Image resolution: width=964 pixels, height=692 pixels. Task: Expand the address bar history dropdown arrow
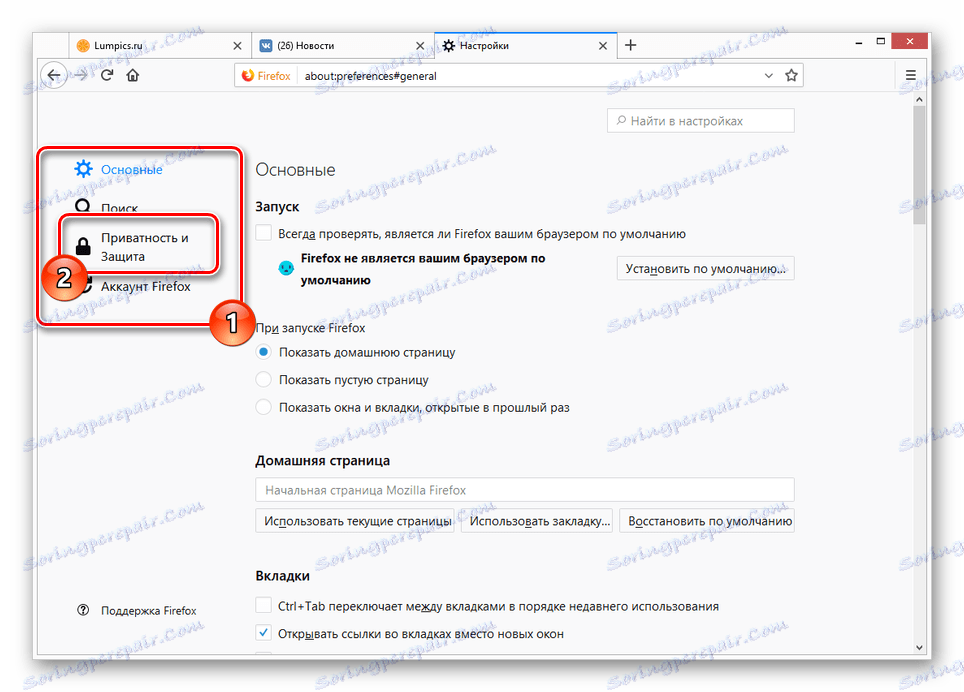[768, 76]
